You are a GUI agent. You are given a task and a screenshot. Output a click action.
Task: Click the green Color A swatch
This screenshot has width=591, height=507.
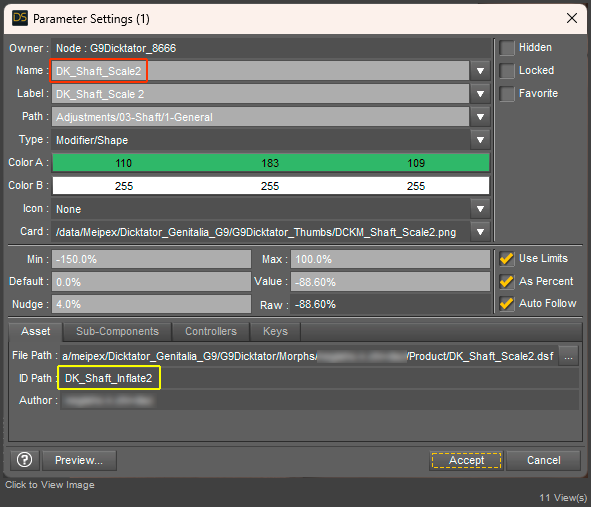pos(271,163)
